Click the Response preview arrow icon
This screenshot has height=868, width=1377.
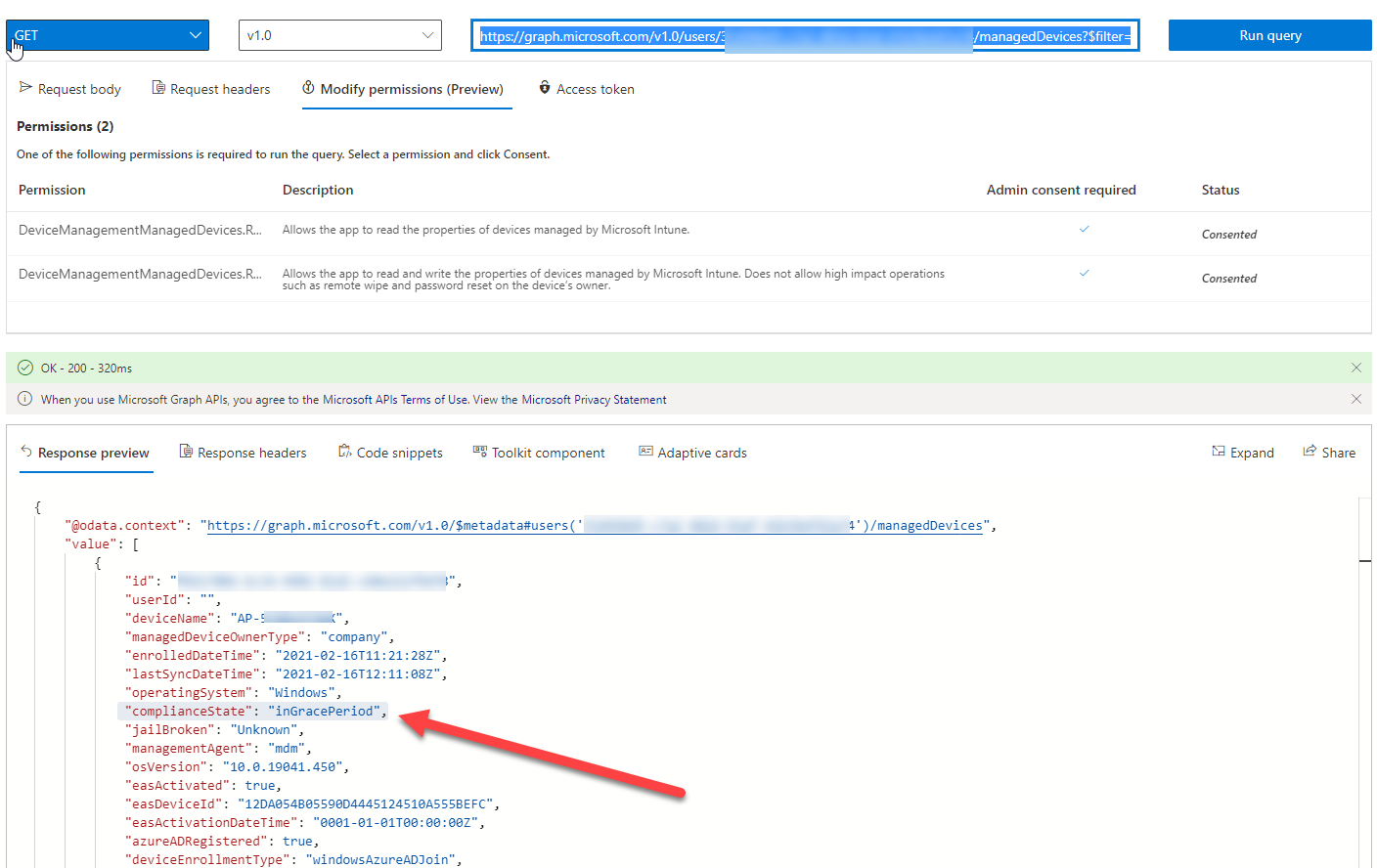point(26,451)
